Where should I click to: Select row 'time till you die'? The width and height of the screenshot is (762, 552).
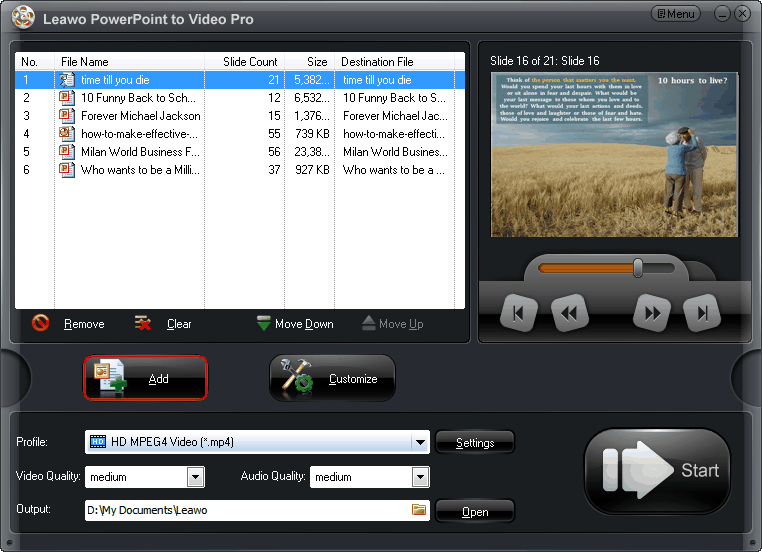[240, 80]
